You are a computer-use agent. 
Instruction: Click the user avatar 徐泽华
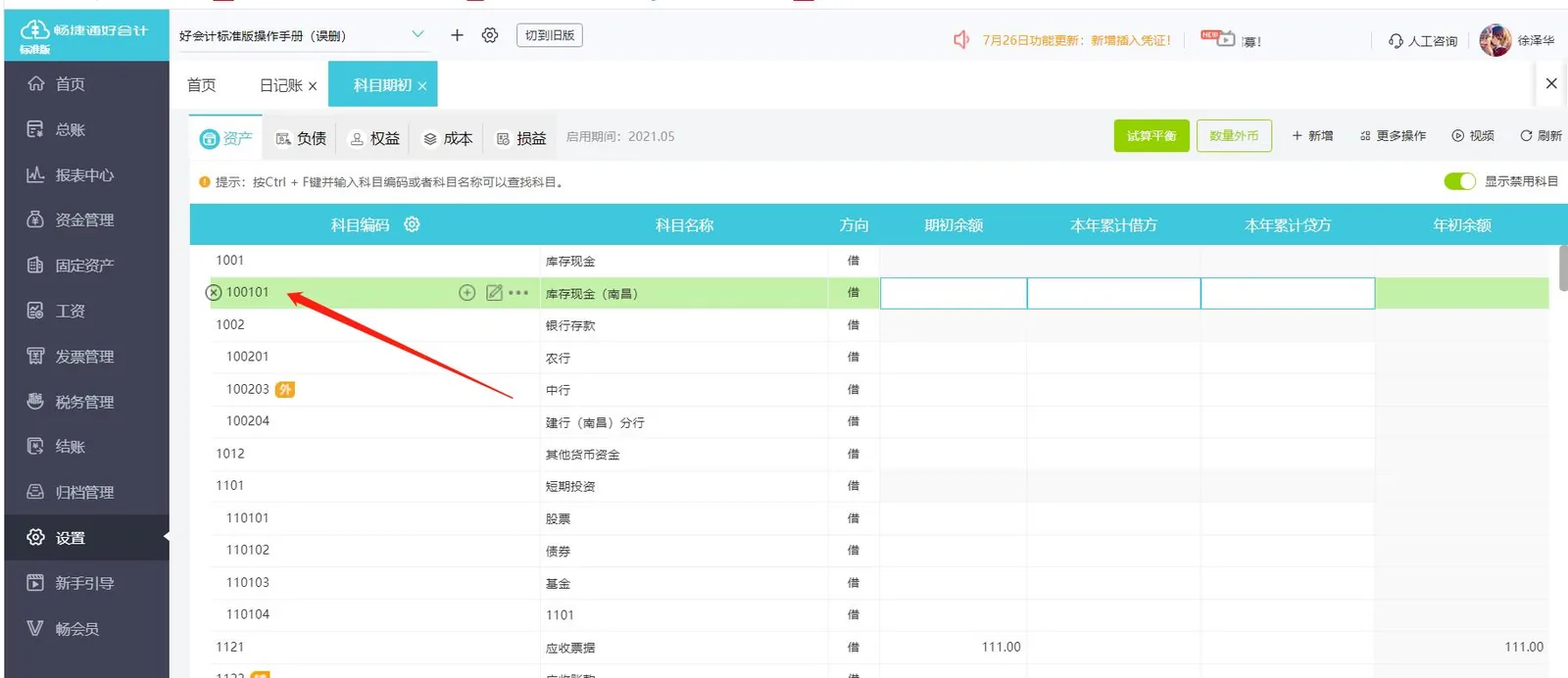point(1495,40)
